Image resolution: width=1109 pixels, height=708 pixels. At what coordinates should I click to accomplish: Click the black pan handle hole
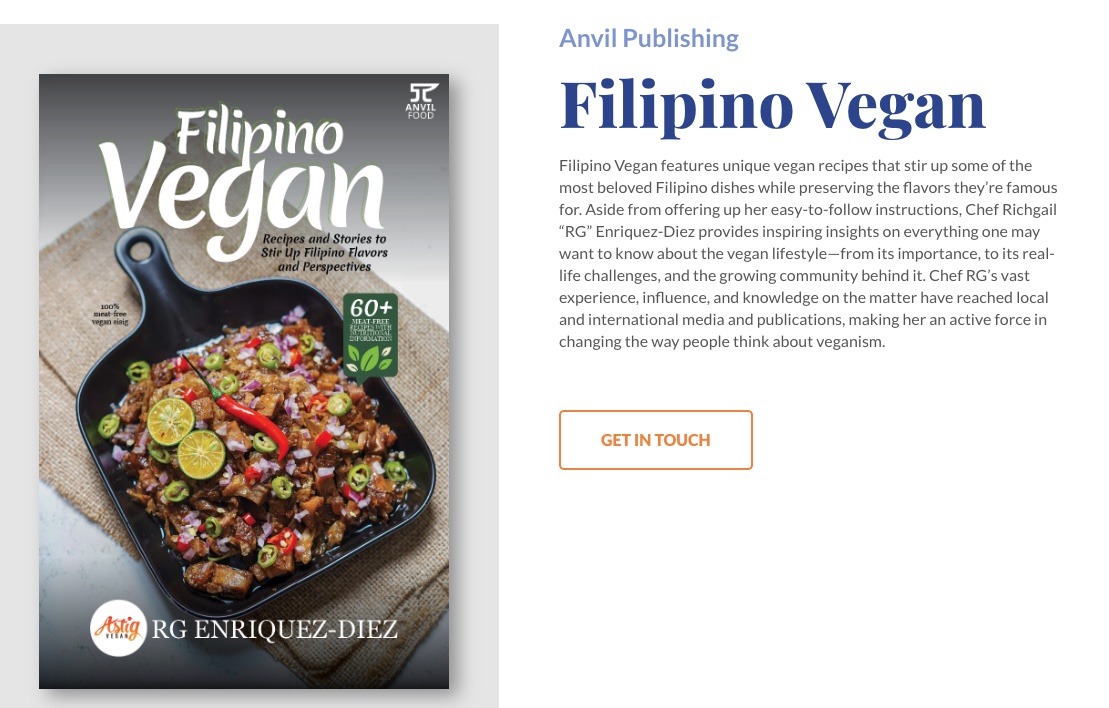pyautogui.click(x=140, y=249)
